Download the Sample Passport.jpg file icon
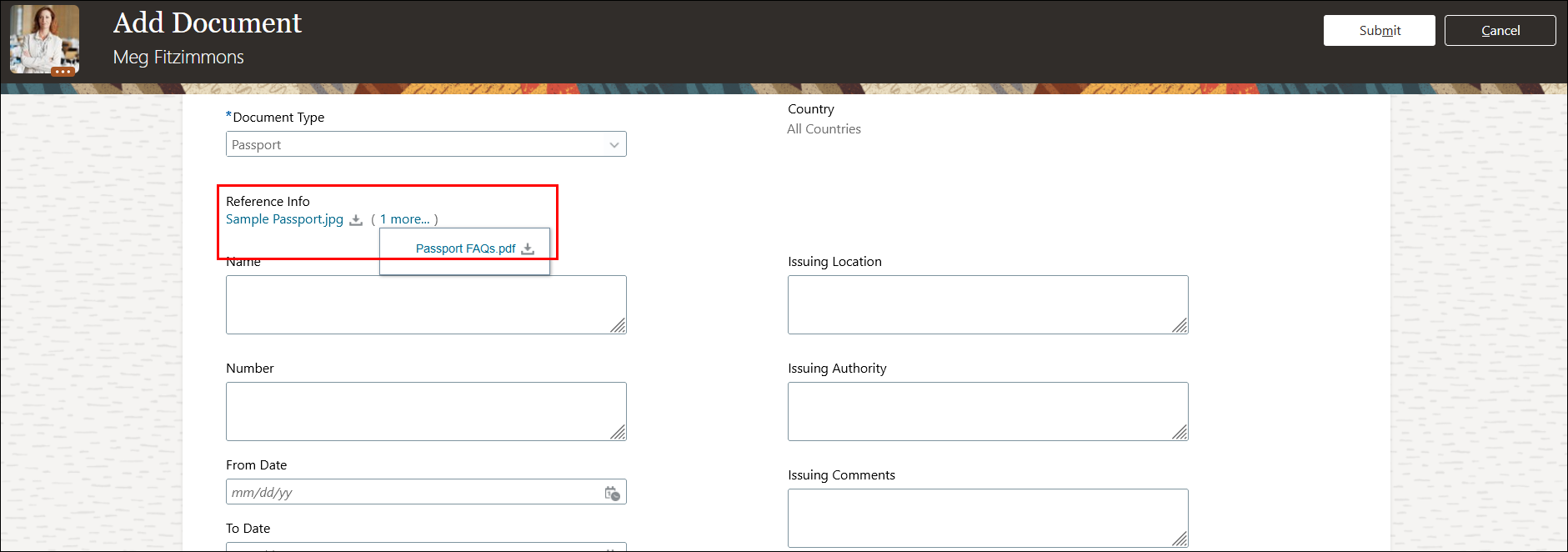Image resolution: width=1568 pixels, height=552 pixels. pyautogui.click(x=356, y=220)
